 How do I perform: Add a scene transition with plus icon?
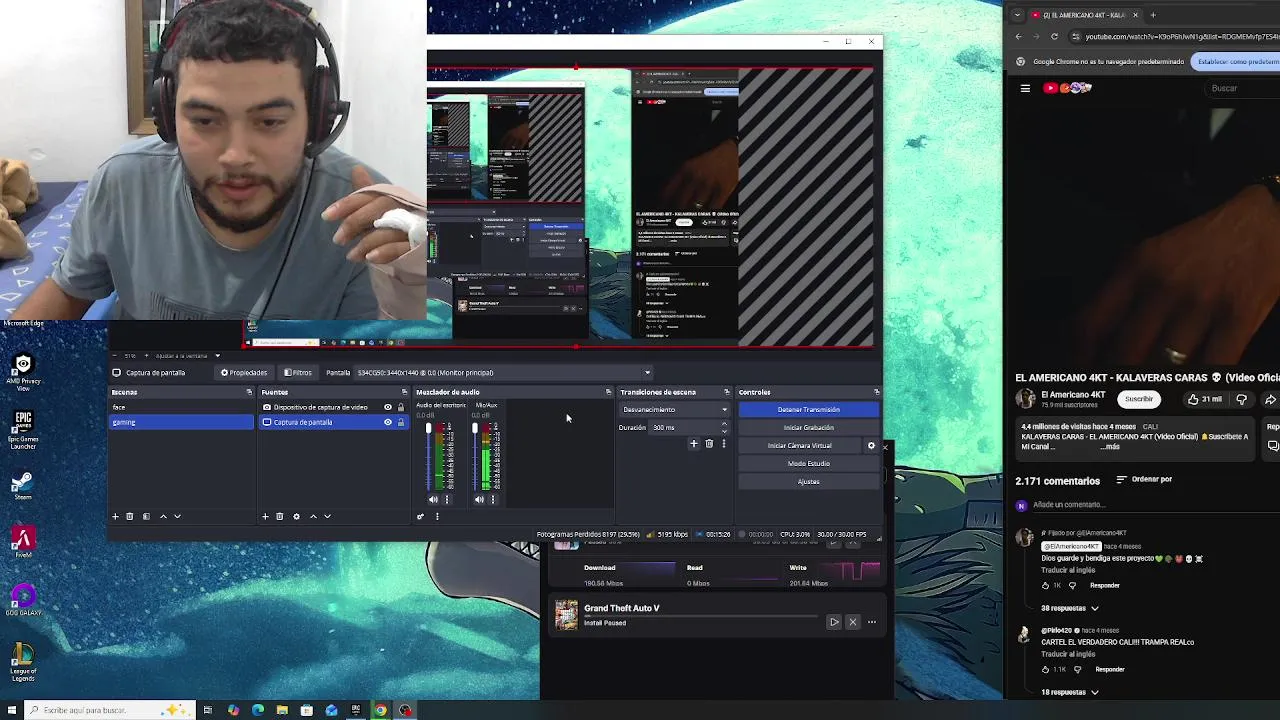(694, 444)
